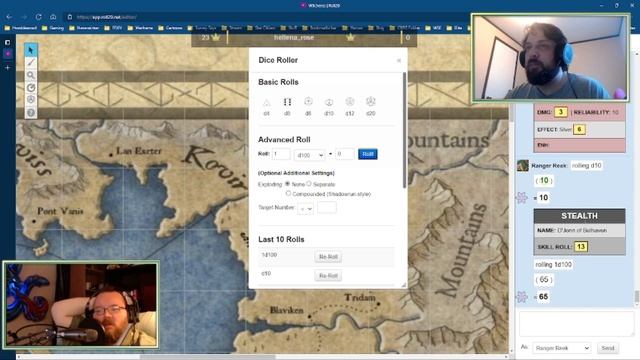This screenshot has height=360, width=640.
Task: Click the dice icon beside the 65 result
Action: point(522,297)
